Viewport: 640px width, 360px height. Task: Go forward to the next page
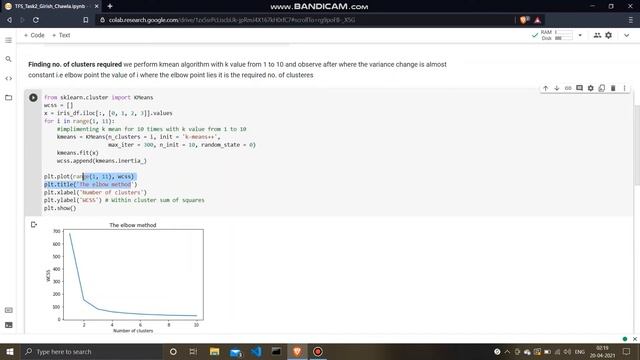22,20
